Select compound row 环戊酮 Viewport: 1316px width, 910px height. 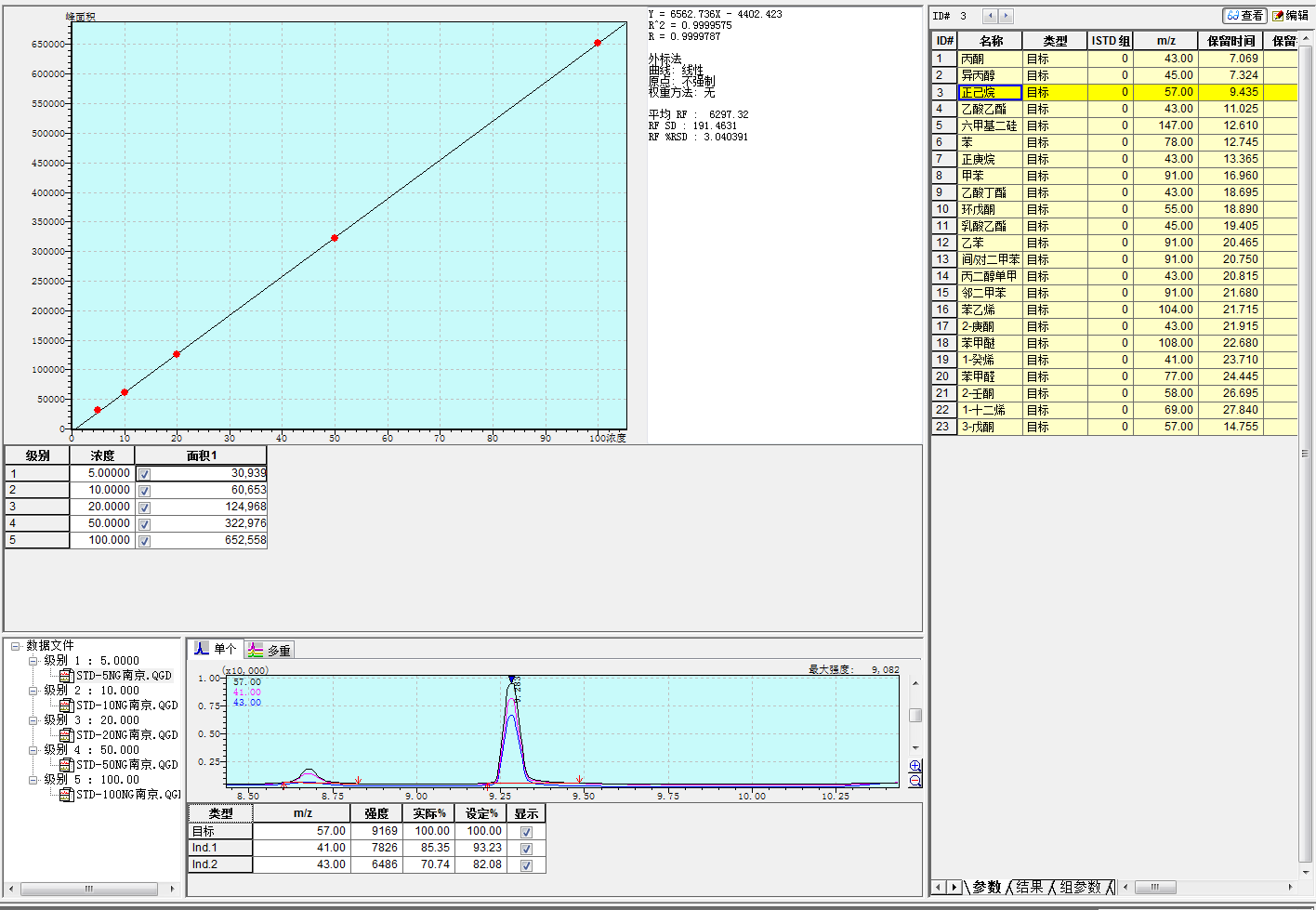click(1113, 209)
